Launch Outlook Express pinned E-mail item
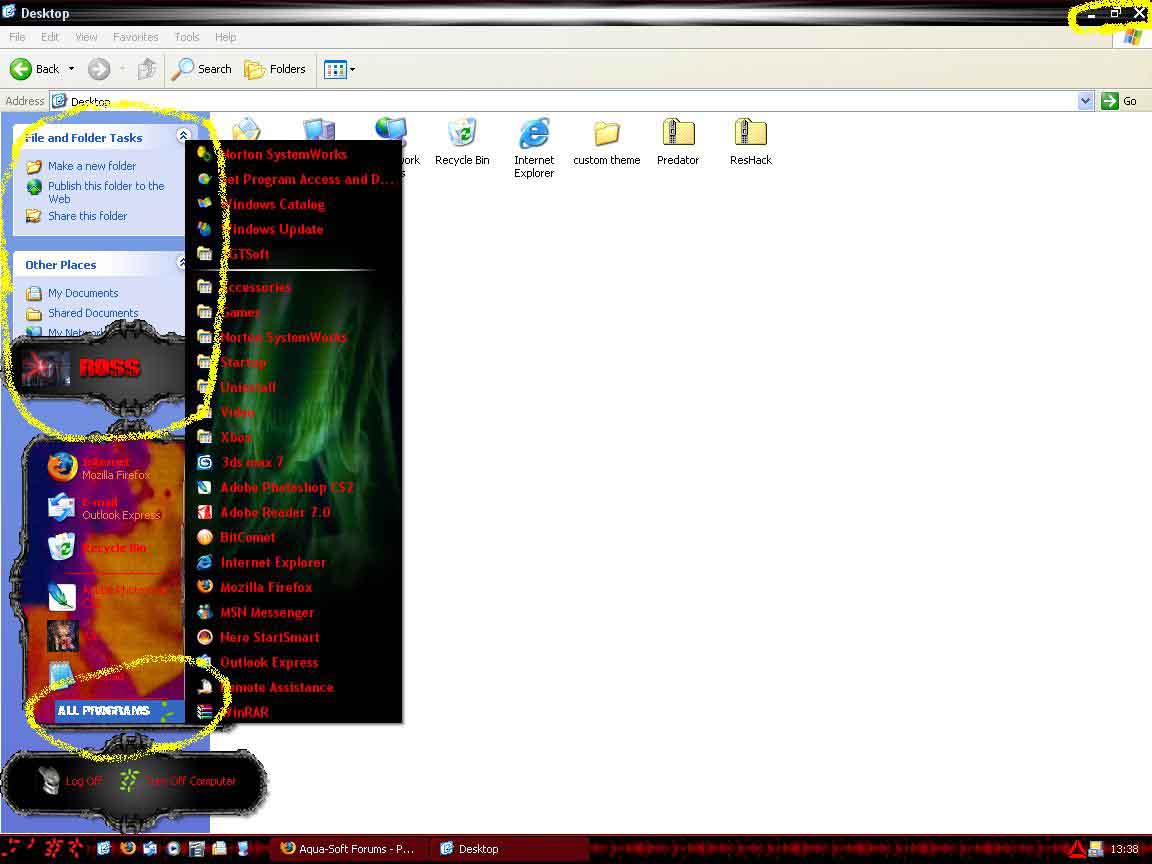Image resolution: width=1152 pixels, height=864 pixels. 104,508
